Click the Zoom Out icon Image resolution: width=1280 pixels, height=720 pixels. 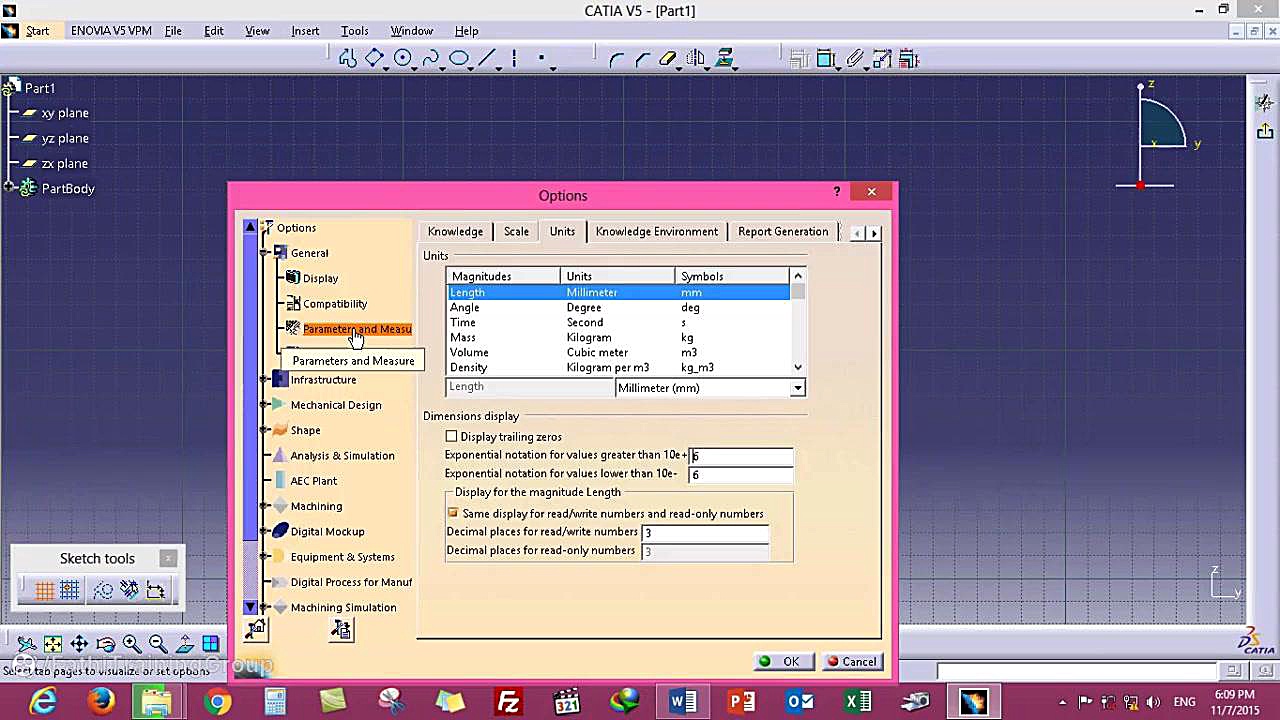click(157, 644)
